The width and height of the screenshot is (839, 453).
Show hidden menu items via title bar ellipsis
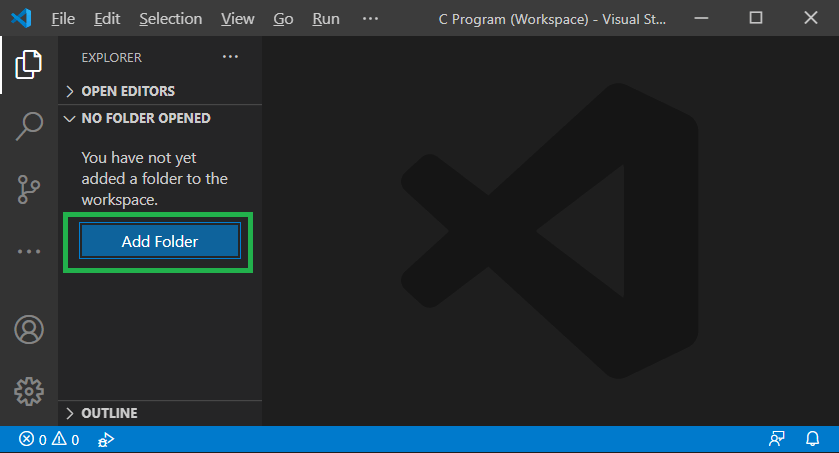[x=370, y=19]
